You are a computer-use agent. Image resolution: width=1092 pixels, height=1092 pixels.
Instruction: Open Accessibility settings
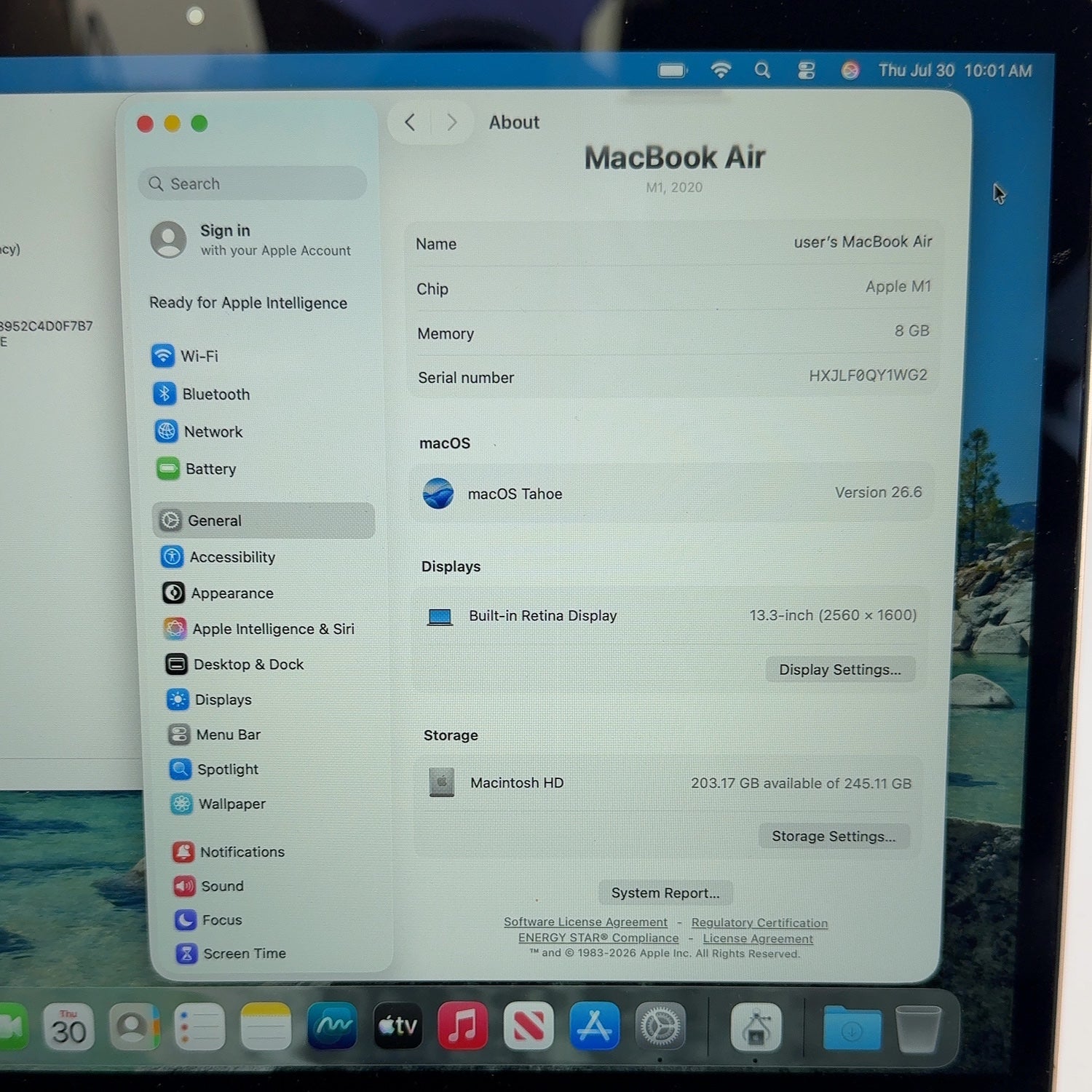tap(218, 557)
